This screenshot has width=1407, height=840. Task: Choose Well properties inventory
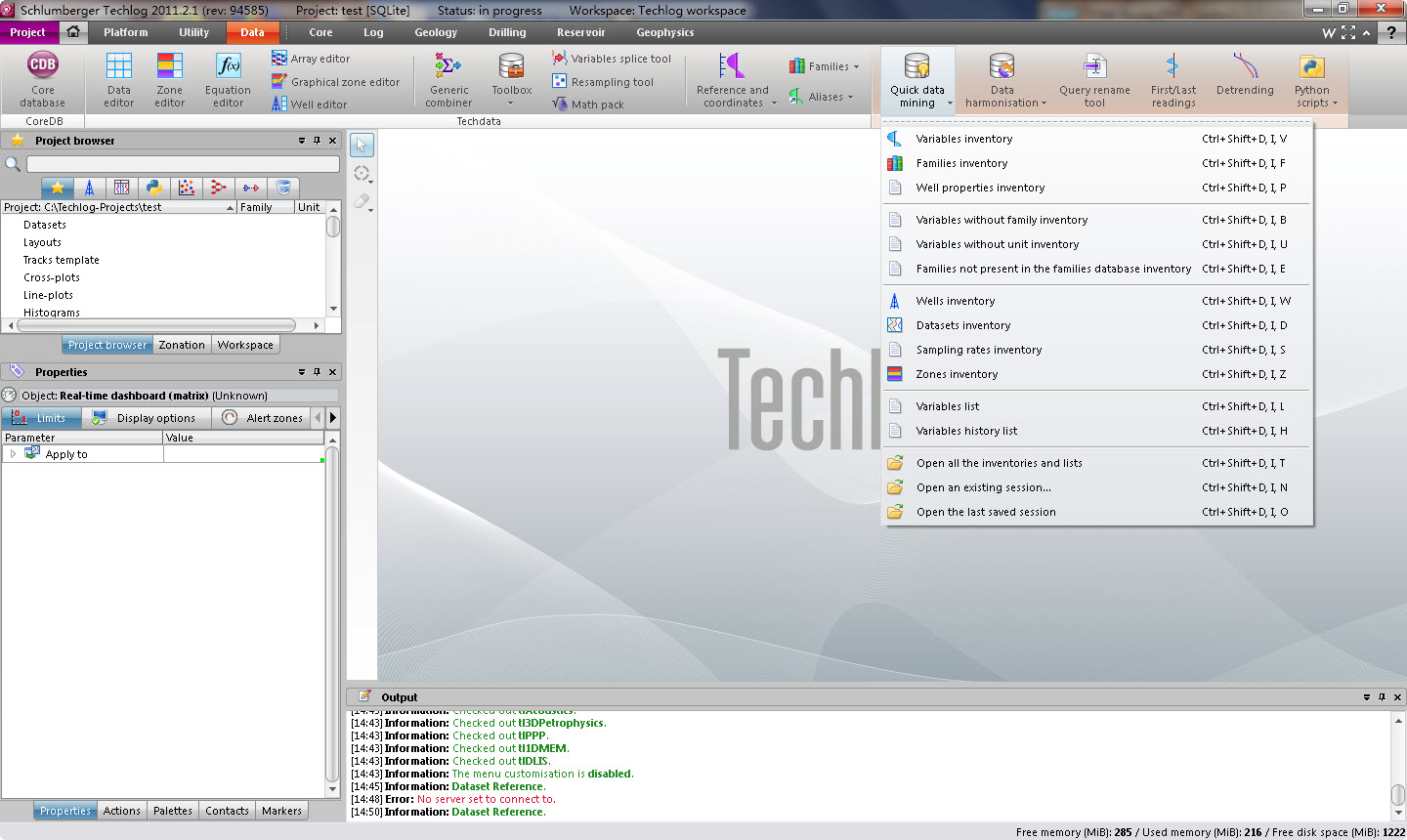point(1096,188)
